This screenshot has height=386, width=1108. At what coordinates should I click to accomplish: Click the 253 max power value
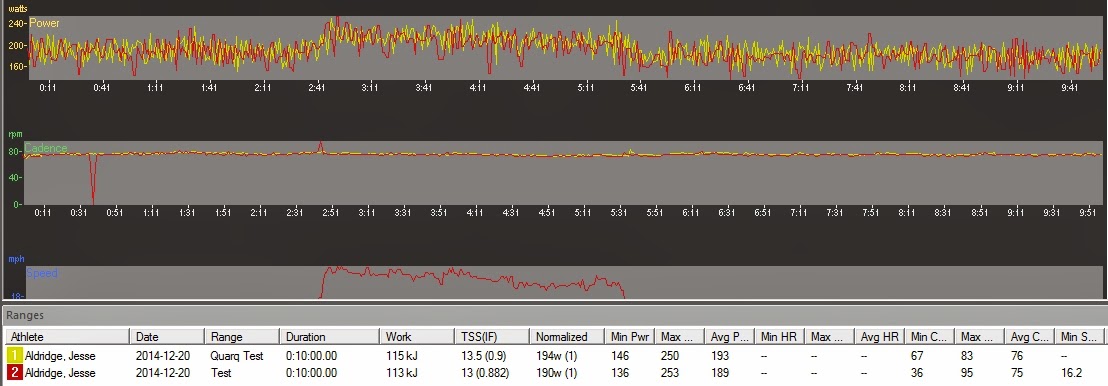click(670, 373)
